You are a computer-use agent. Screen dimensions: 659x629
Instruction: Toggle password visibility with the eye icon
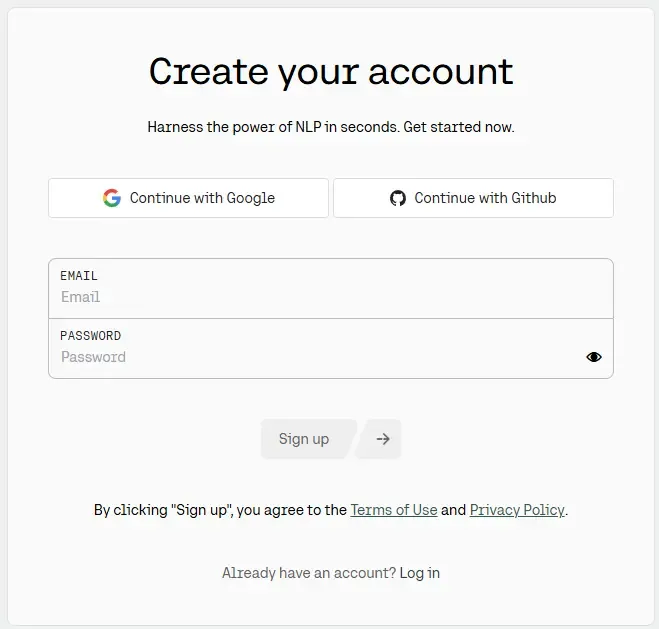[594, 357]
